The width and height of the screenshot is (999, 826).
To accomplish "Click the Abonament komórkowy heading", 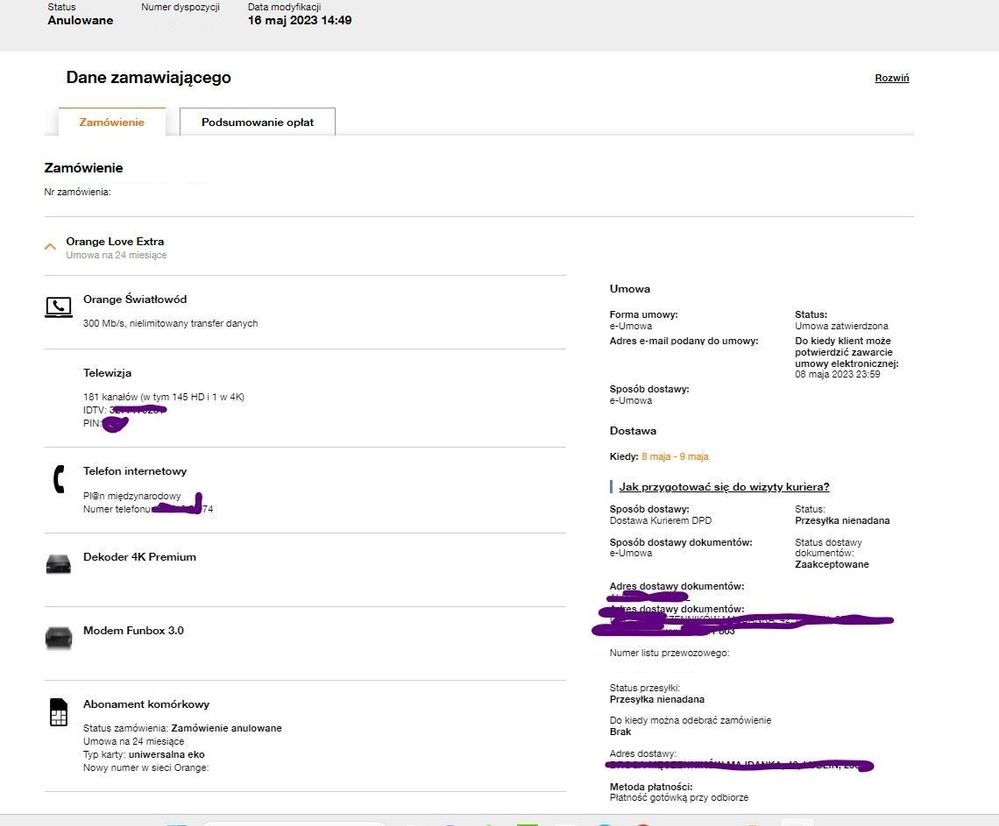I will [x=146, y=704].
